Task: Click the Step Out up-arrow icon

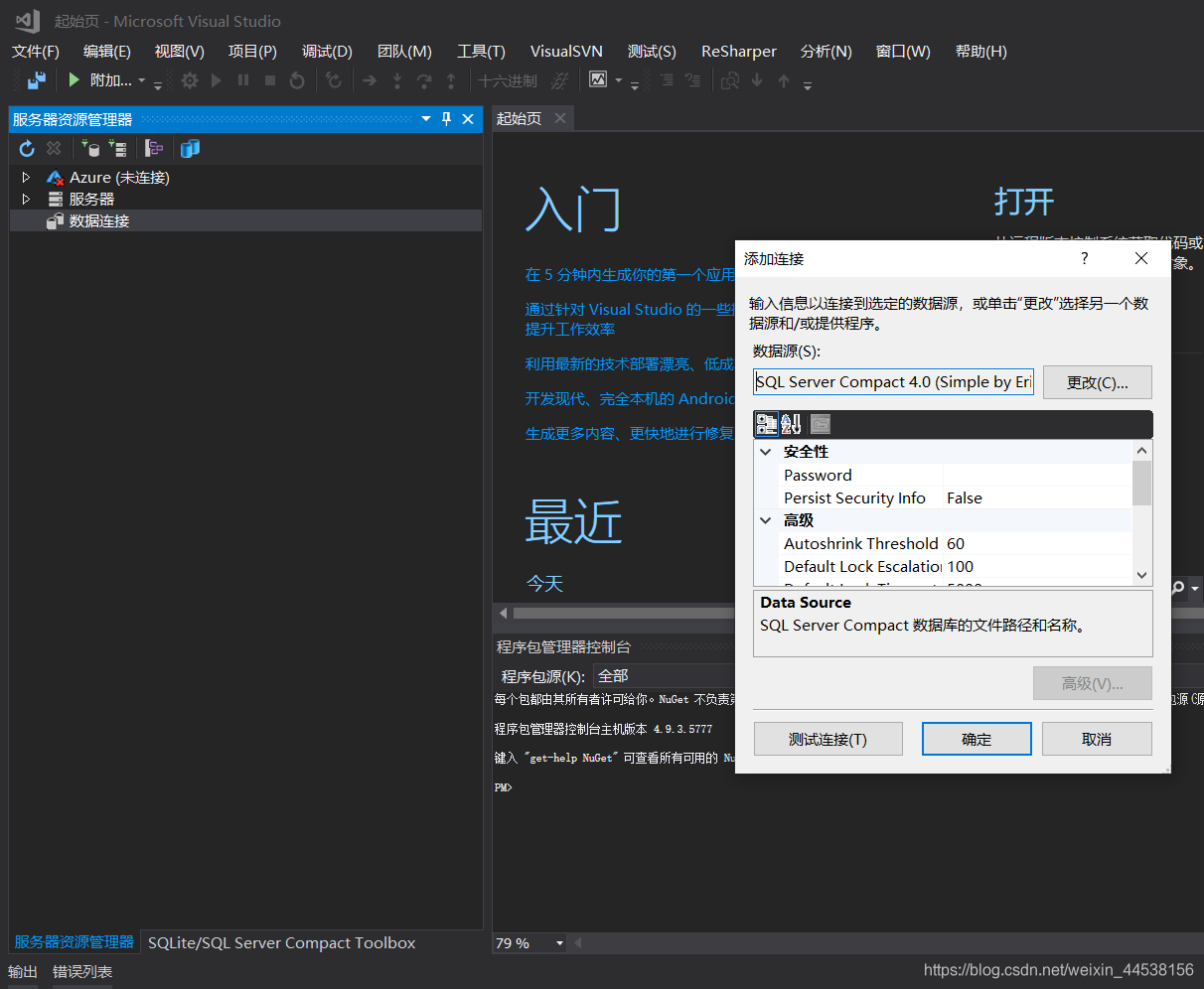Action: 451,80
